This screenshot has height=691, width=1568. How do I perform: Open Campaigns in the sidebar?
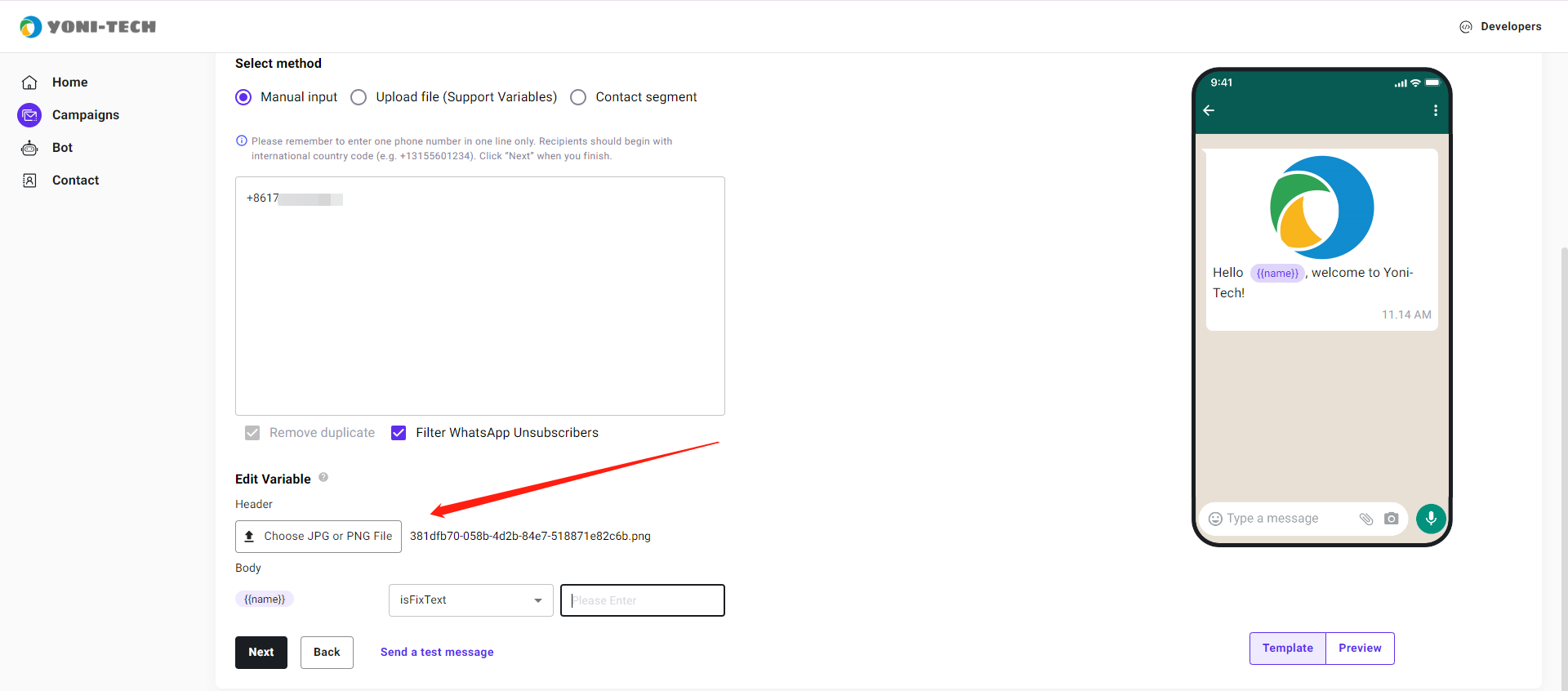(x=86, y=115)
